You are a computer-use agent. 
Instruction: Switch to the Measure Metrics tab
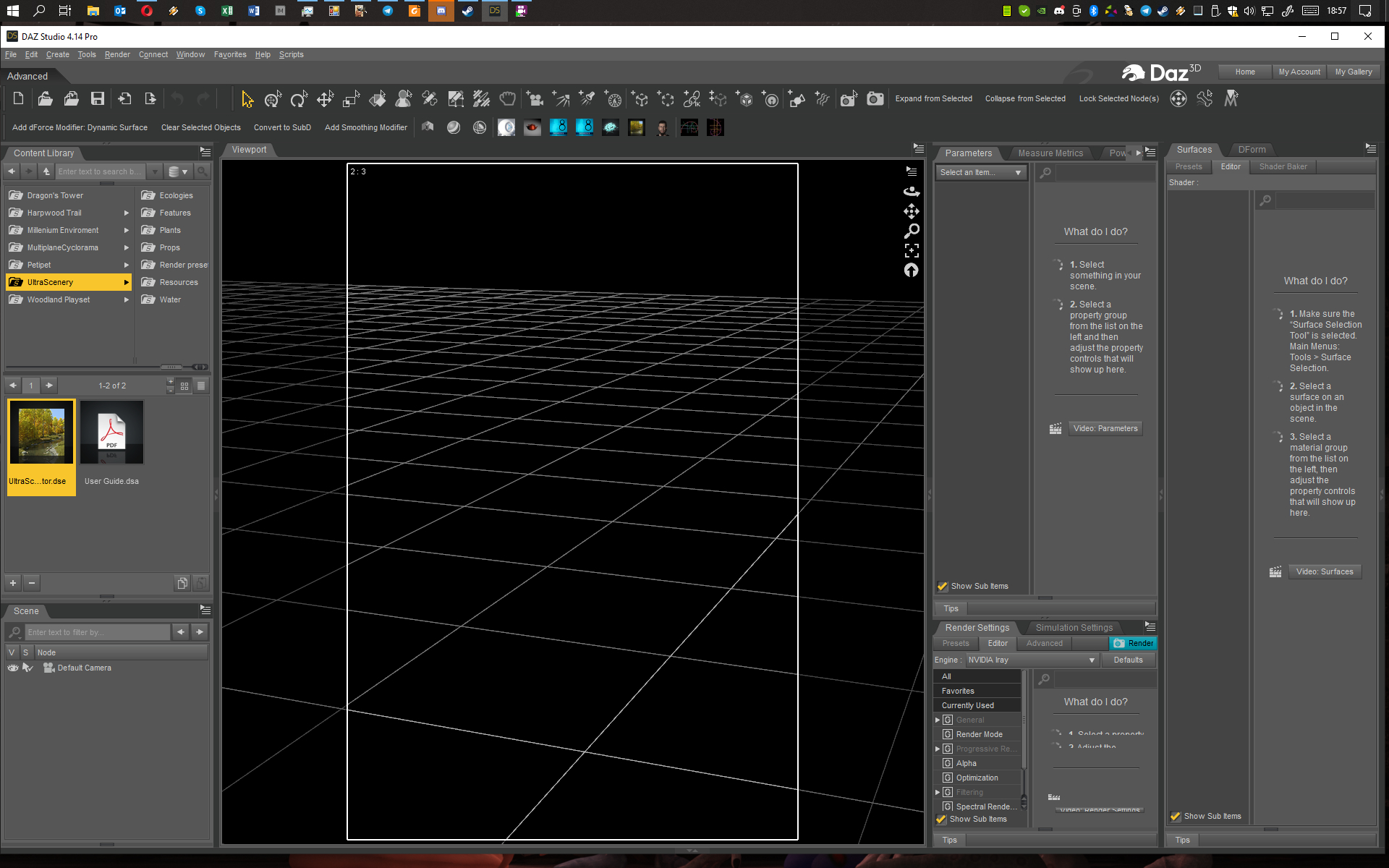point(1050,153)
